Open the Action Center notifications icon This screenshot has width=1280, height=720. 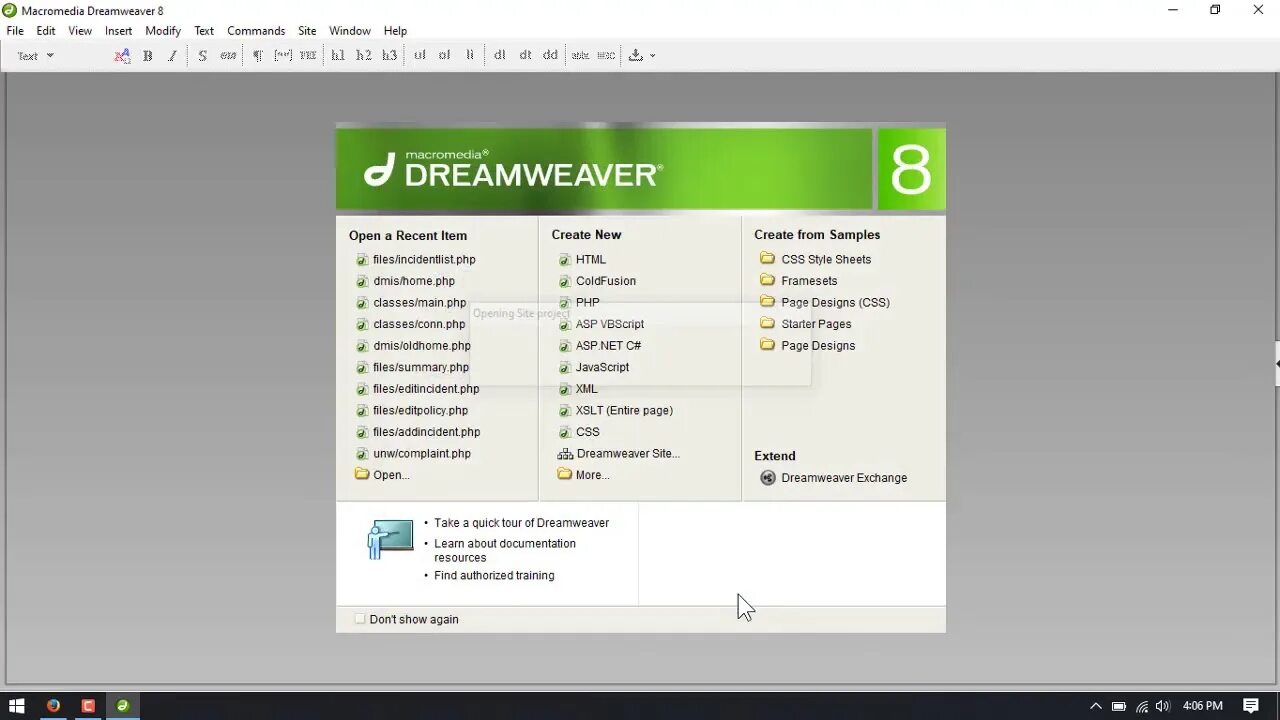1251,706
